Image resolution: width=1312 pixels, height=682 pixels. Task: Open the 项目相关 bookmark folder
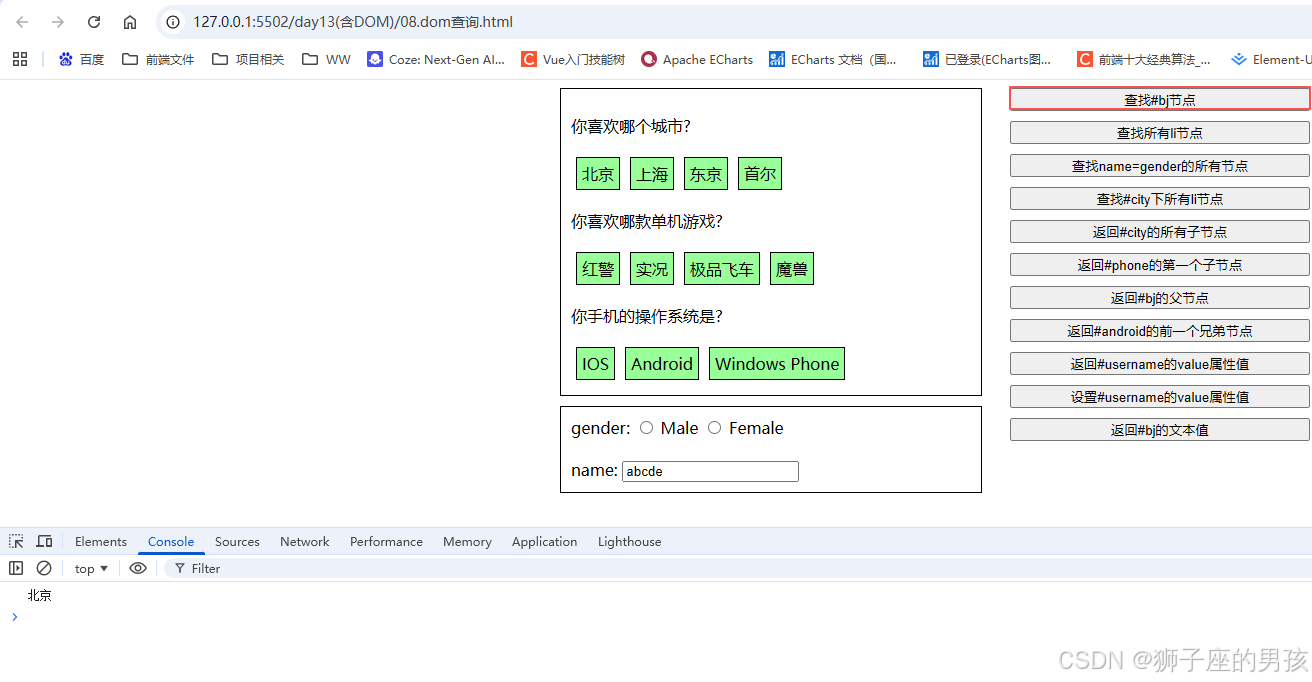(248, 59)
